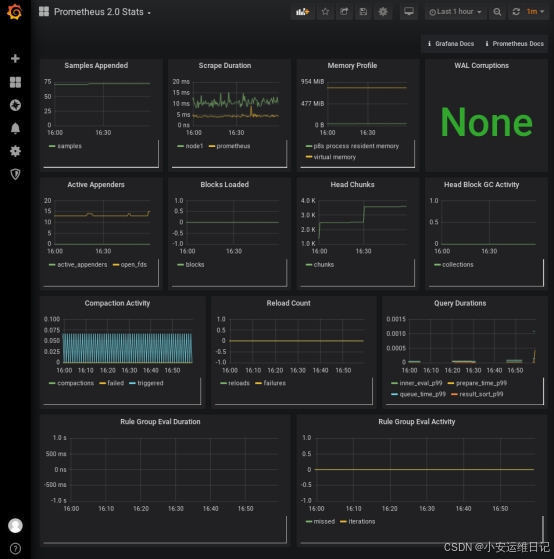Click dashboard grid icon beside title
This screenshot has width=554, height=559.
(44, 11)
